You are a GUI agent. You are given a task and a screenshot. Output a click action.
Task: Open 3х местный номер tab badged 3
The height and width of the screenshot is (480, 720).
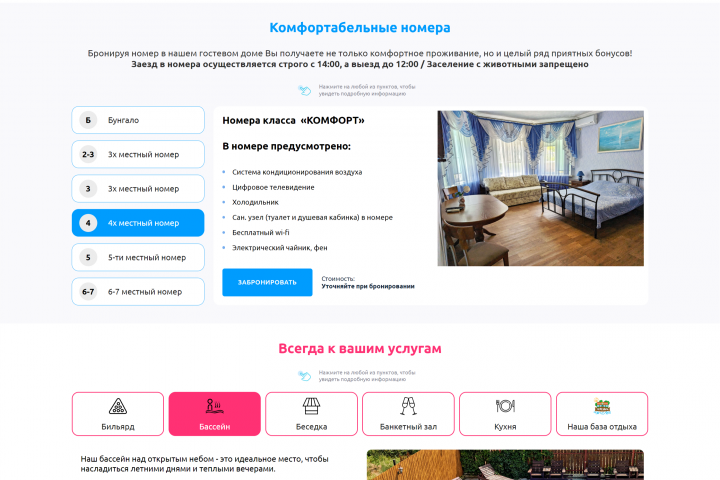click(x=138, y=188)
